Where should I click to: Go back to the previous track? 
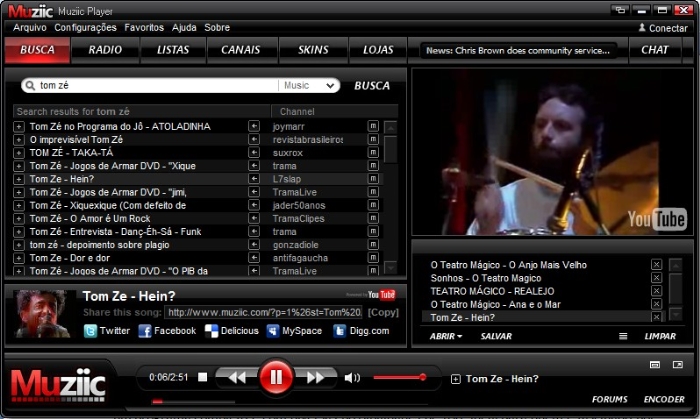click(237, 378)
